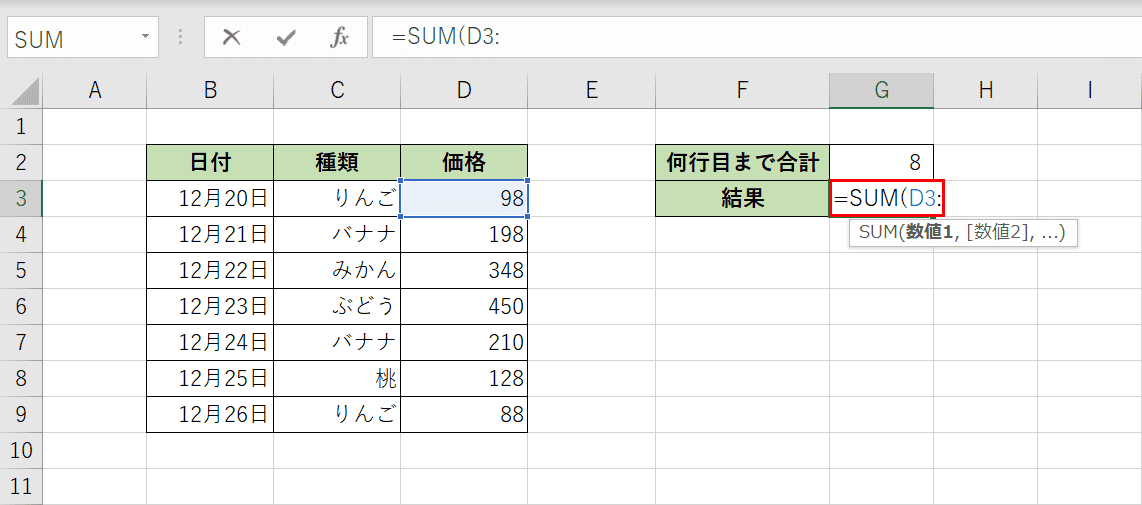Select row 7 header
Viewport: 1142px width, 505px height.
point(21,342)
